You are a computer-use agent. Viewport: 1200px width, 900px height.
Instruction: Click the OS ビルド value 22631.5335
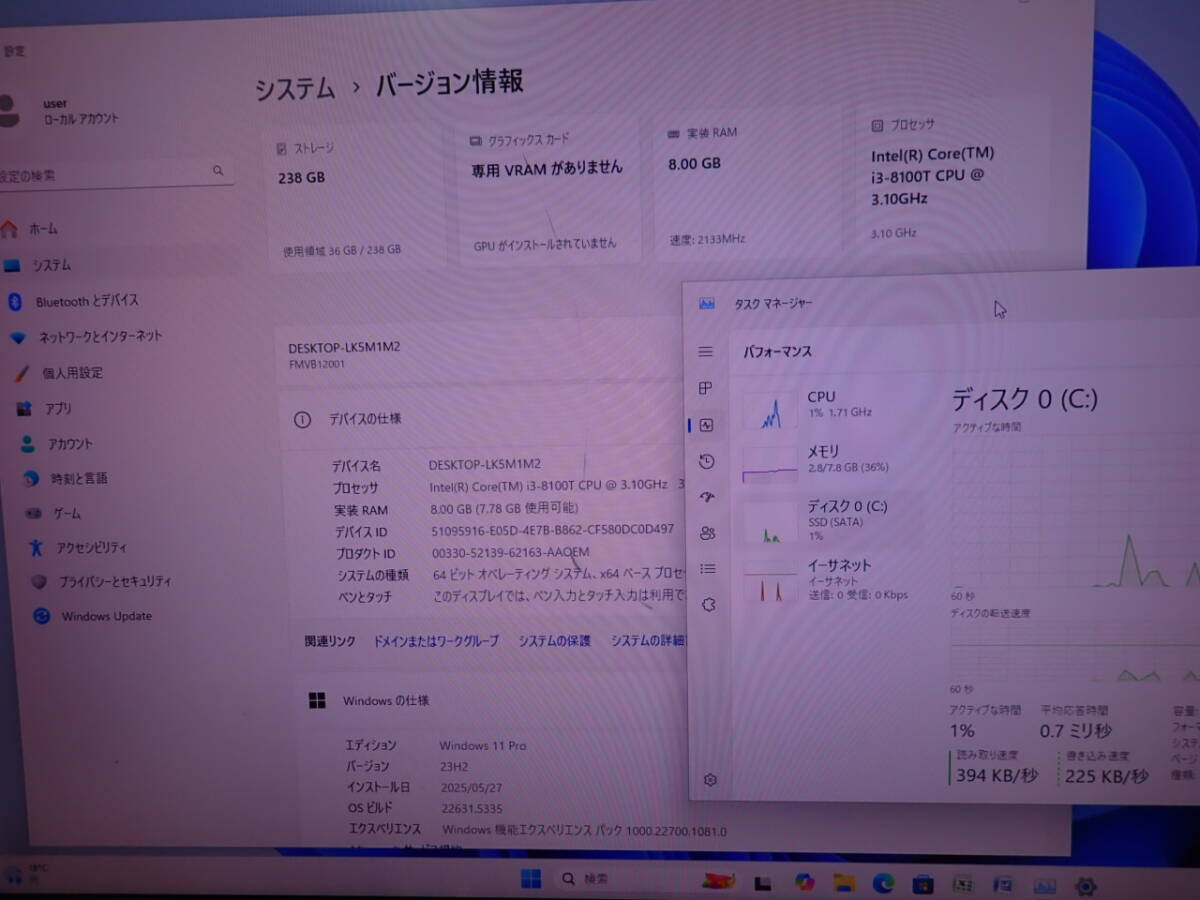tap(471, 808)
